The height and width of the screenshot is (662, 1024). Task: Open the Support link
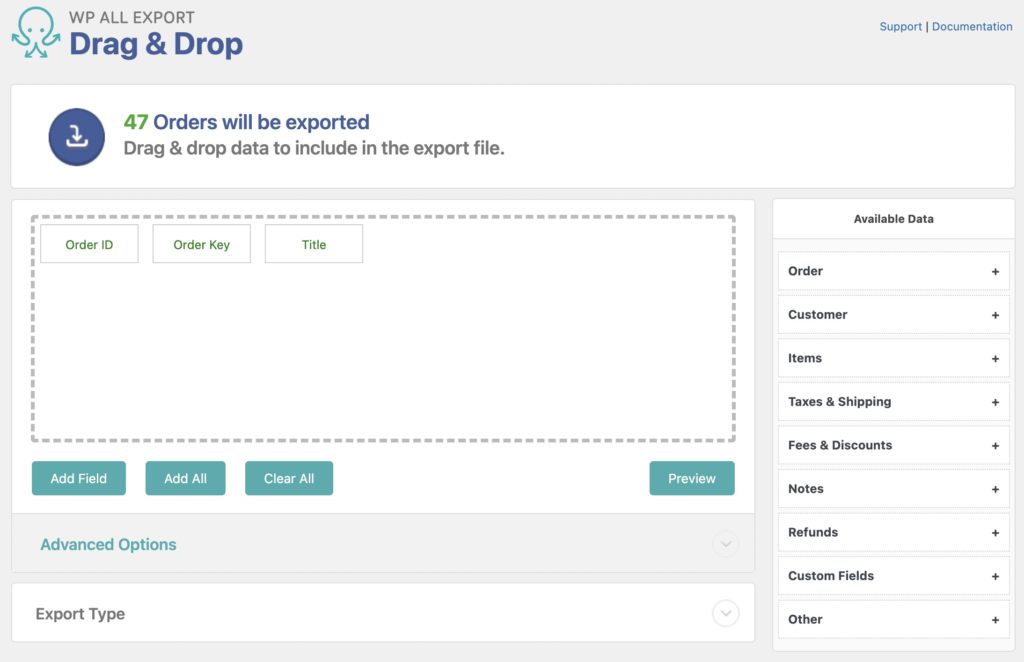coord(900,26)
